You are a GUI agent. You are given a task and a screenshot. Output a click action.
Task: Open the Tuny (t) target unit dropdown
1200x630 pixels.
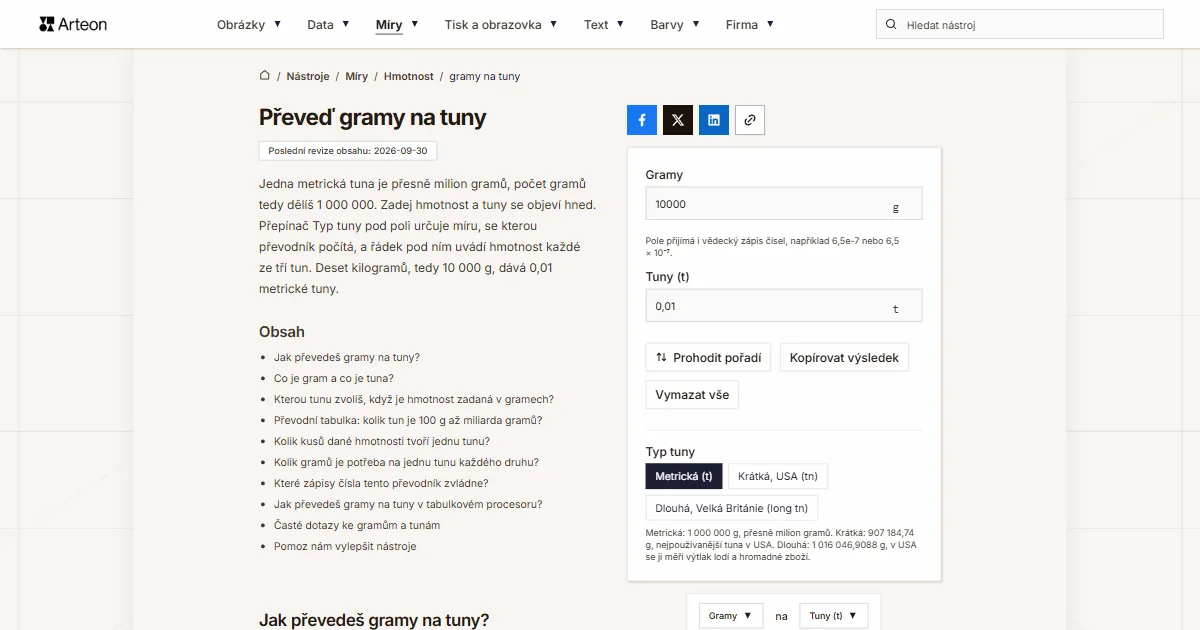click(x=834, y=616)
